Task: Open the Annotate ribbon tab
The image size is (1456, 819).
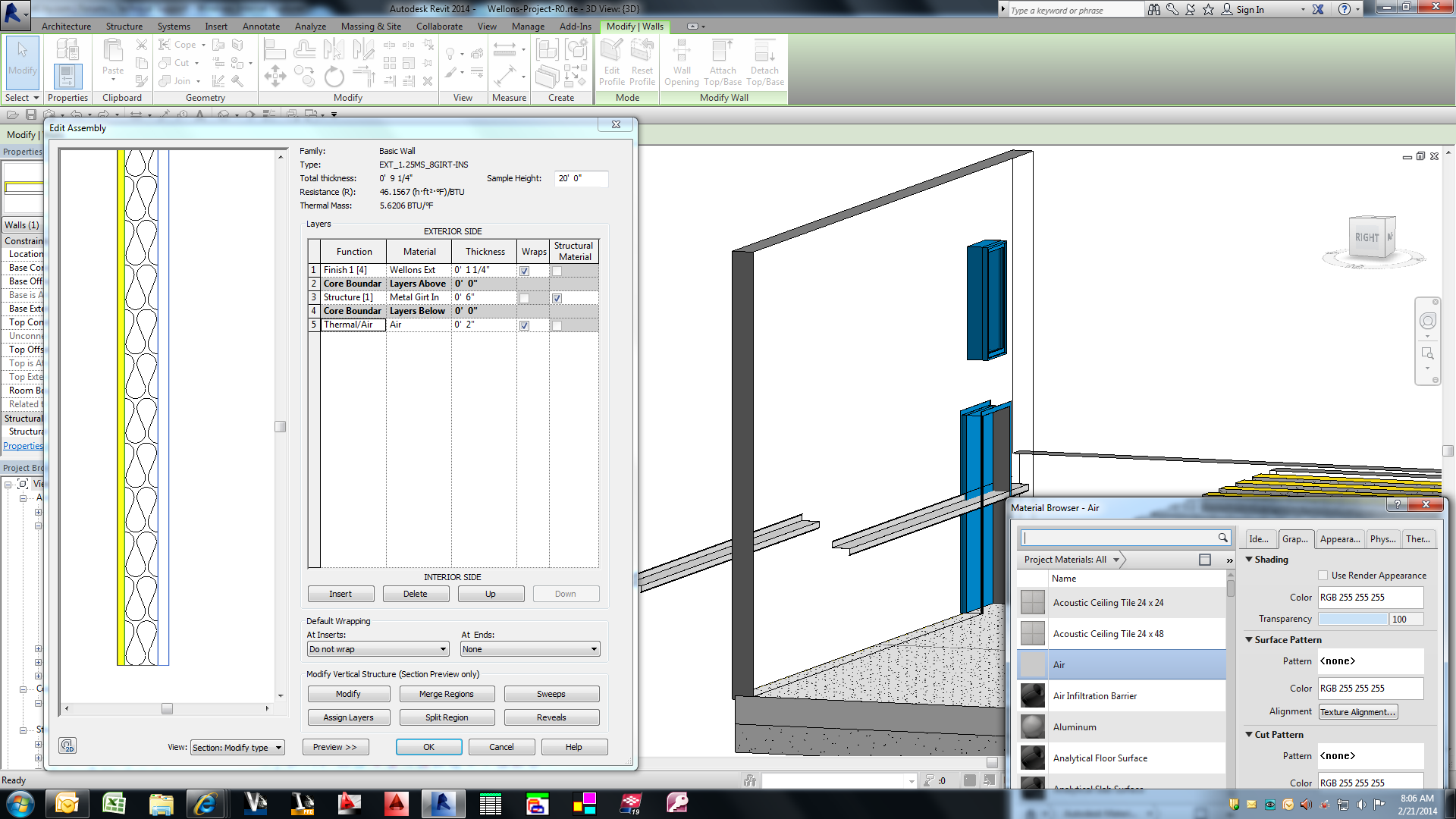Action: 261,27
